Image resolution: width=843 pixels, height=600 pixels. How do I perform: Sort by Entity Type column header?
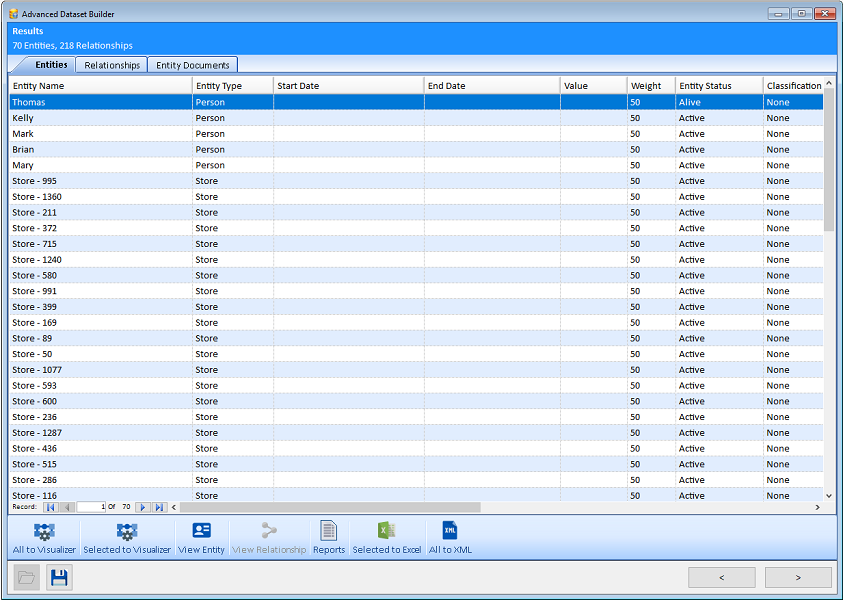click(232, 86)
